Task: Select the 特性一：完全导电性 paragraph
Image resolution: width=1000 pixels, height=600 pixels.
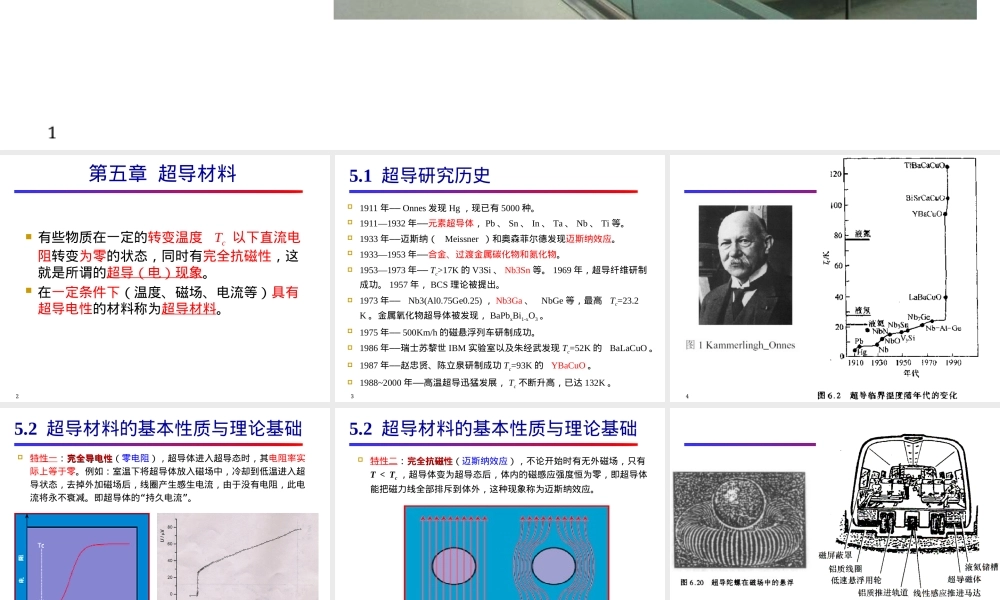Action: pyautogui.click(x=167, y=478)
